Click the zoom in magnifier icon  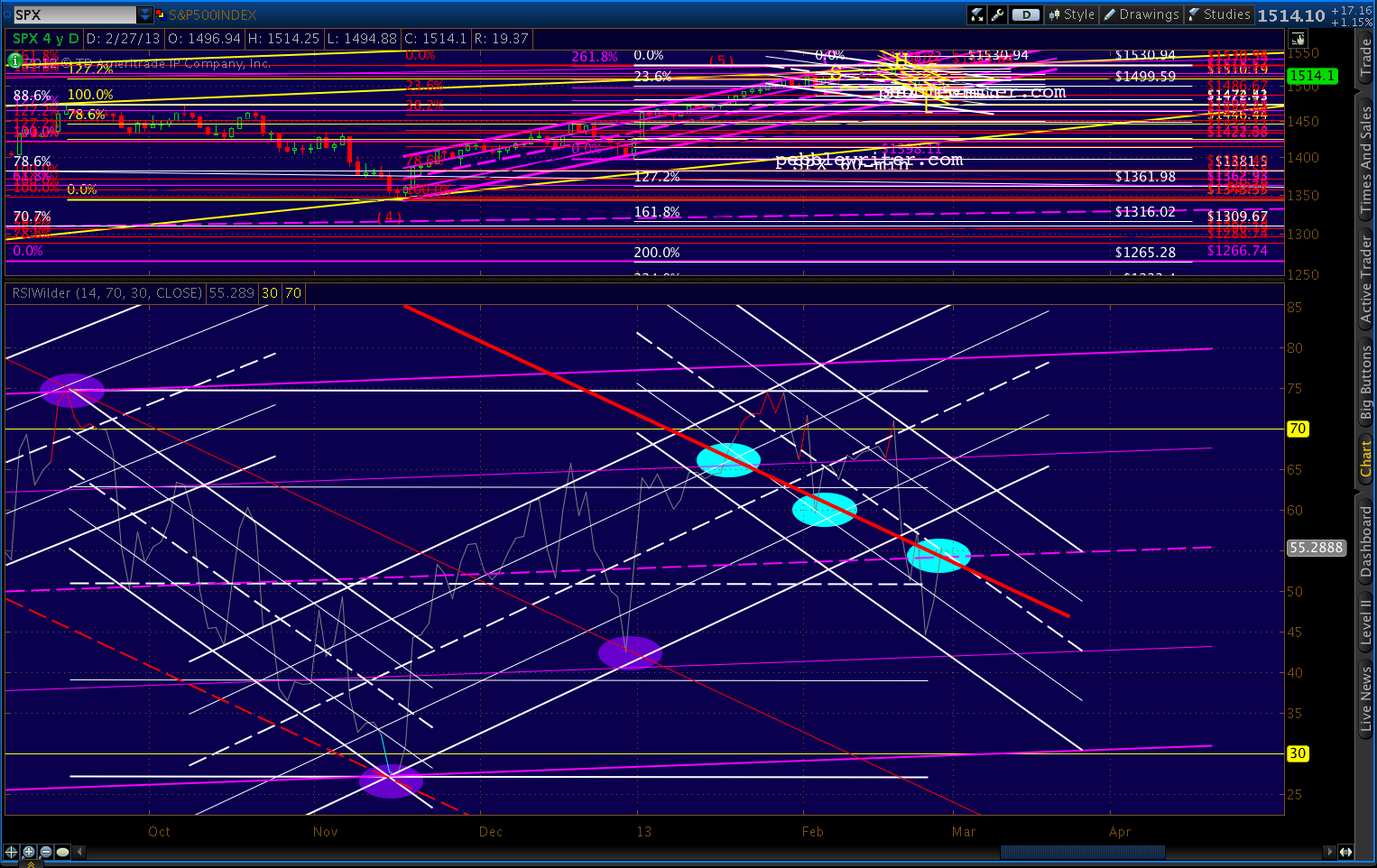(29, 852)
